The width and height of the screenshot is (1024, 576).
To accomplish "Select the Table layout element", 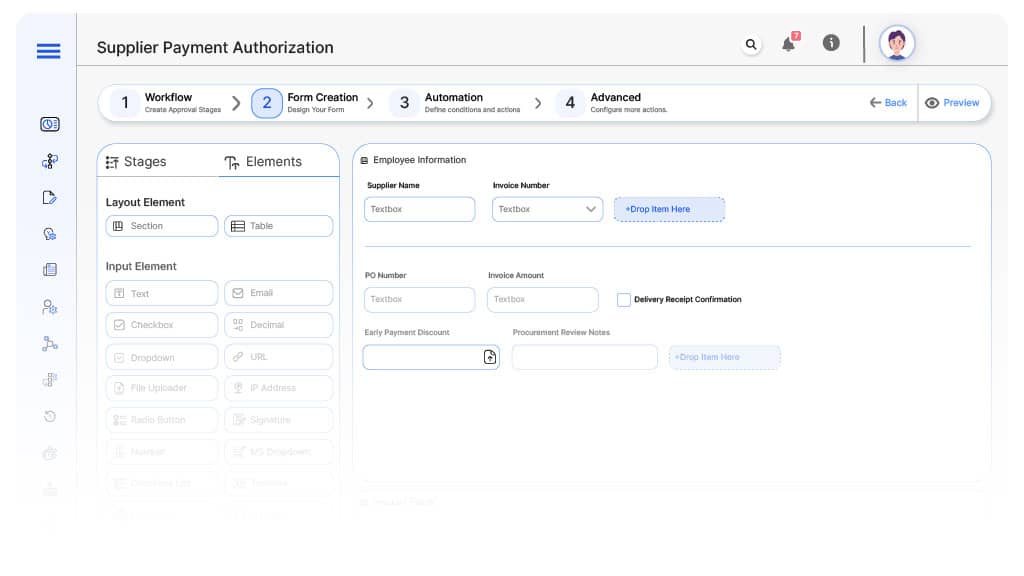I will pyautogui.click(x=279, y=226).
